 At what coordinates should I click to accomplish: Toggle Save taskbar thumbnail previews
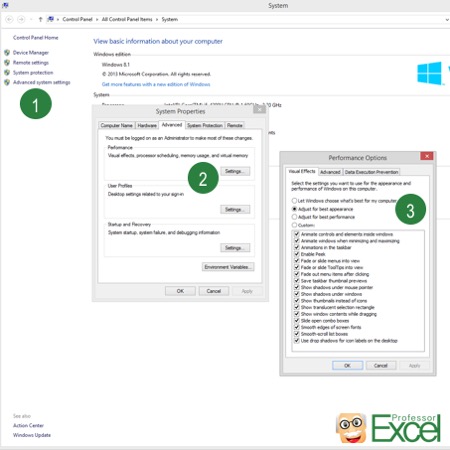297,281
